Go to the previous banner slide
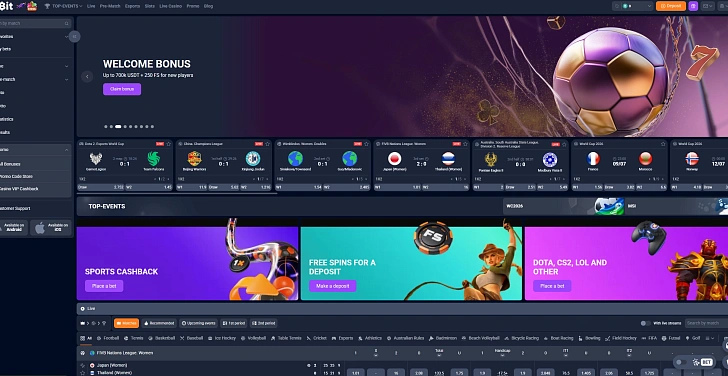Screen dimensions: 728x376 [x=87, y=77]
